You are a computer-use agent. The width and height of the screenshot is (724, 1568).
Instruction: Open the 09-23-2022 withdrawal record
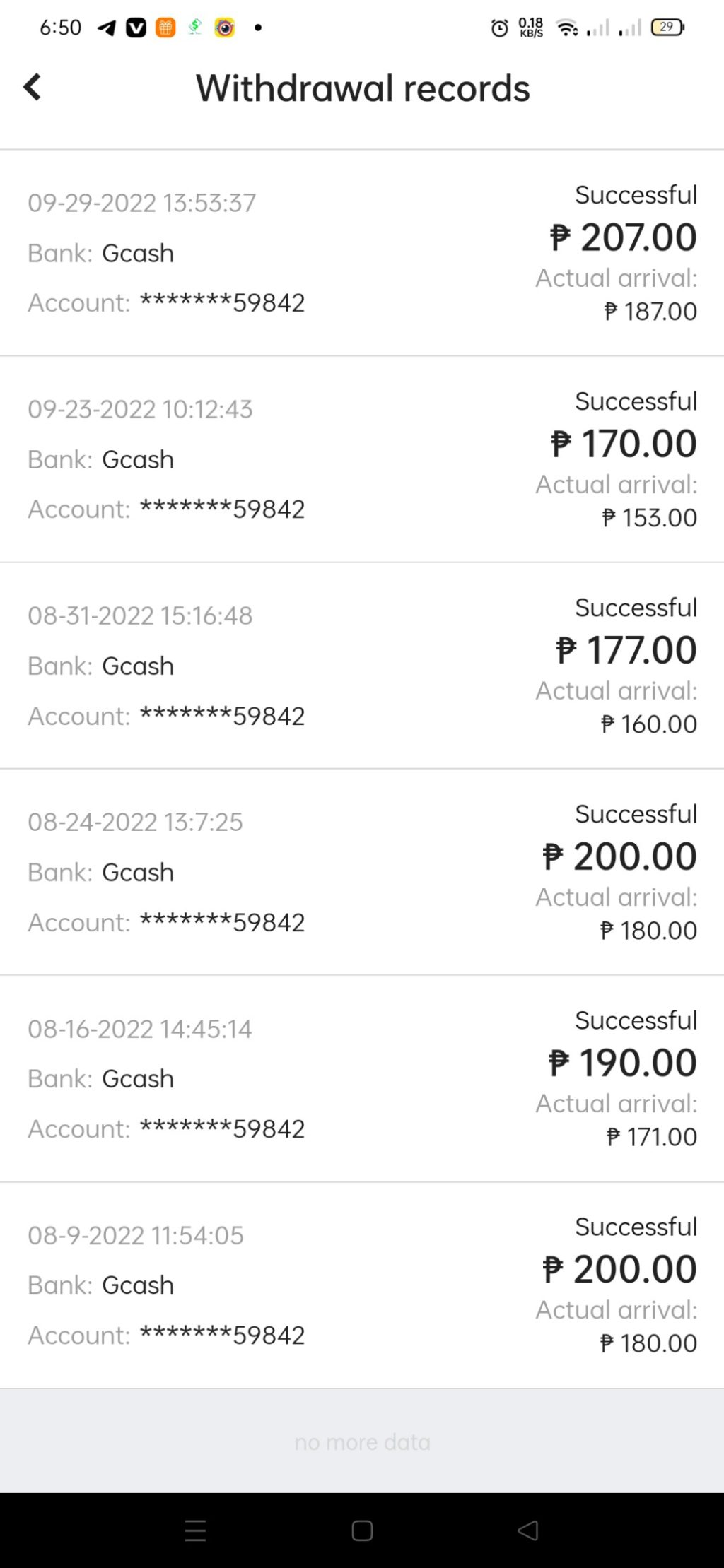point(362,459)
